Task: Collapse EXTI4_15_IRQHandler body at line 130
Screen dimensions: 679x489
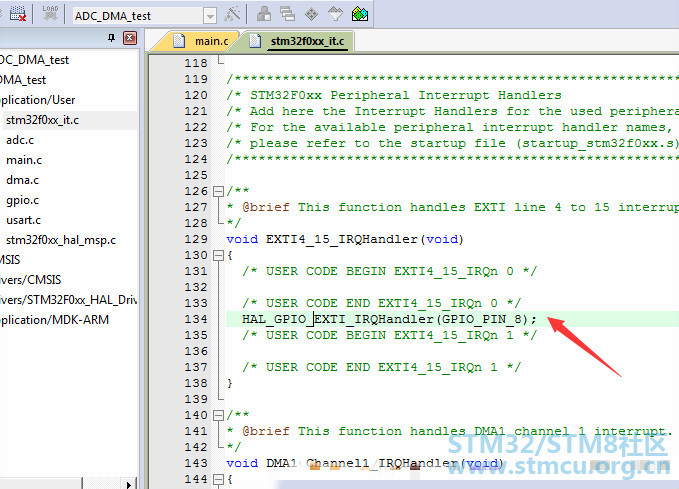Action: [218, 256]
